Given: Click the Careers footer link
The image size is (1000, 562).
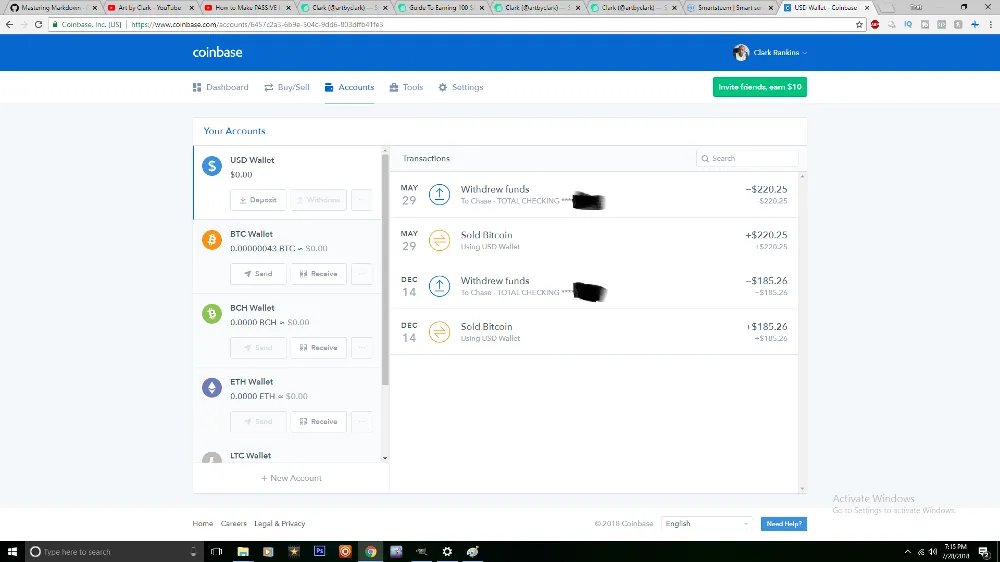Looking at the screenshot, I should pyautogui.click(x=233, y=524).
